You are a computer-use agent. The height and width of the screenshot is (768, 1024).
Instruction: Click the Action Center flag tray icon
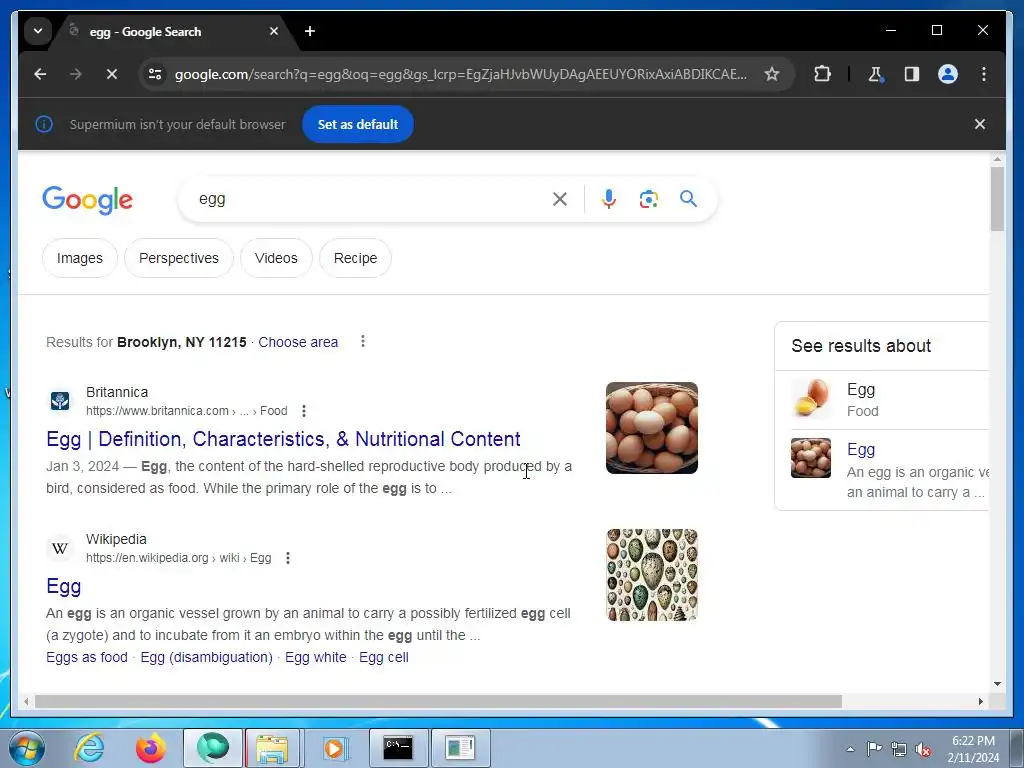tap(874, 749)
